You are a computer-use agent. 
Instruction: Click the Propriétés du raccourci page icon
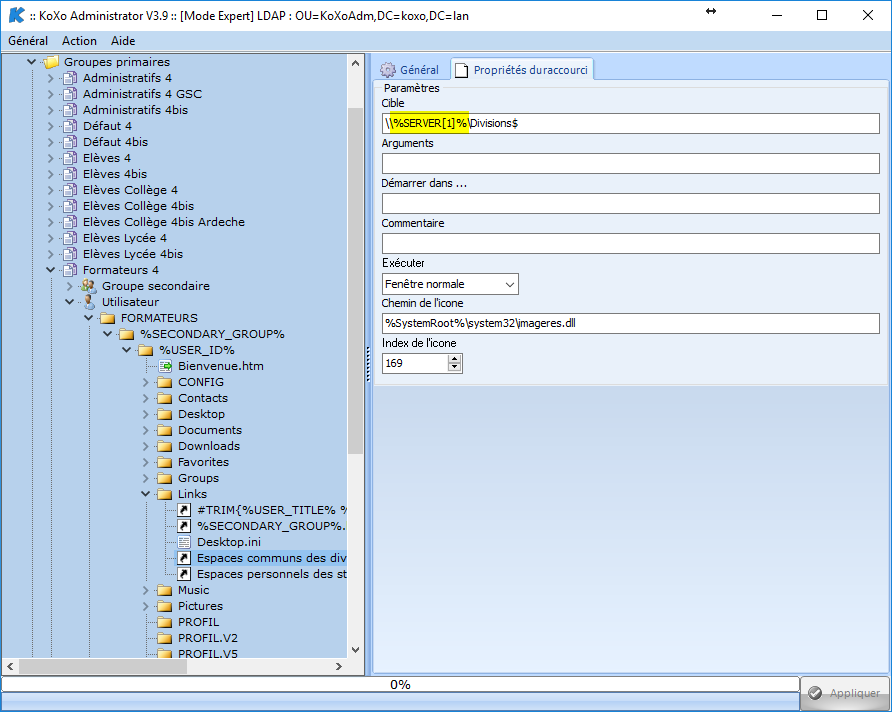tap(461, 70)
